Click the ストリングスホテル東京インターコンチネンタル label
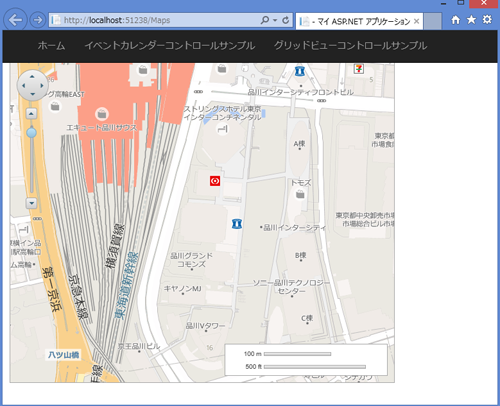This screenshot has width=500, height=406. [x=222, y=113]
